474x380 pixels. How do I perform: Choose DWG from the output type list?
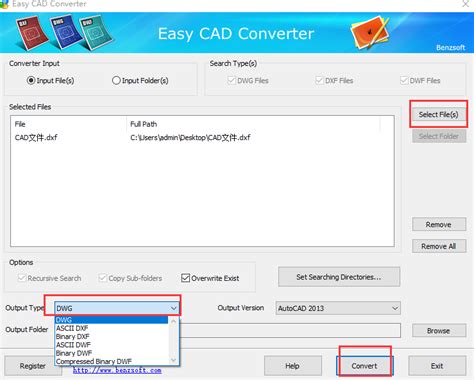coord(112,320)
